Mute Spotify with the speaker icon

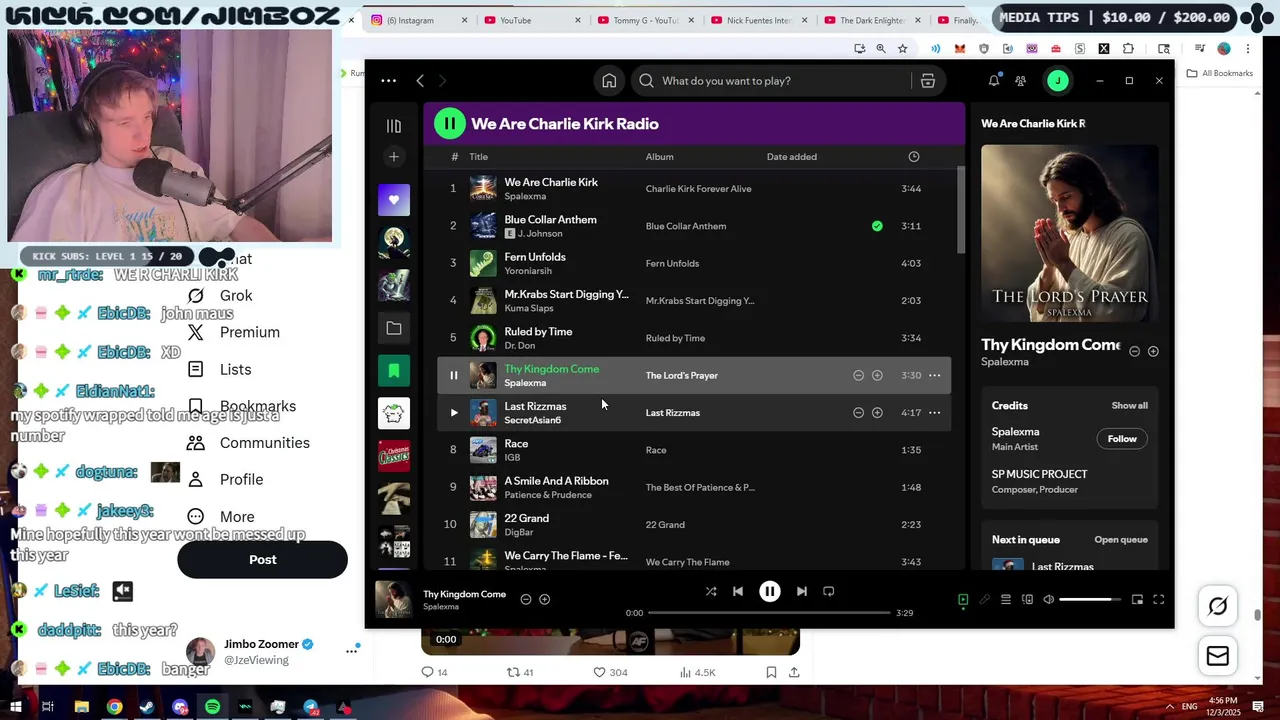[1048, 600]
